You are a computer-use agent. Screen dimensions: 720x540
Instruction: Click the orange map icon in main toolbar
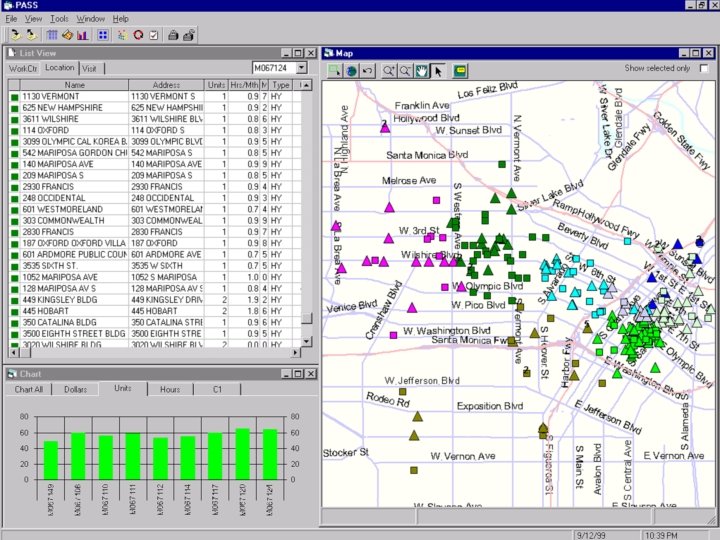tap(67, 35)
